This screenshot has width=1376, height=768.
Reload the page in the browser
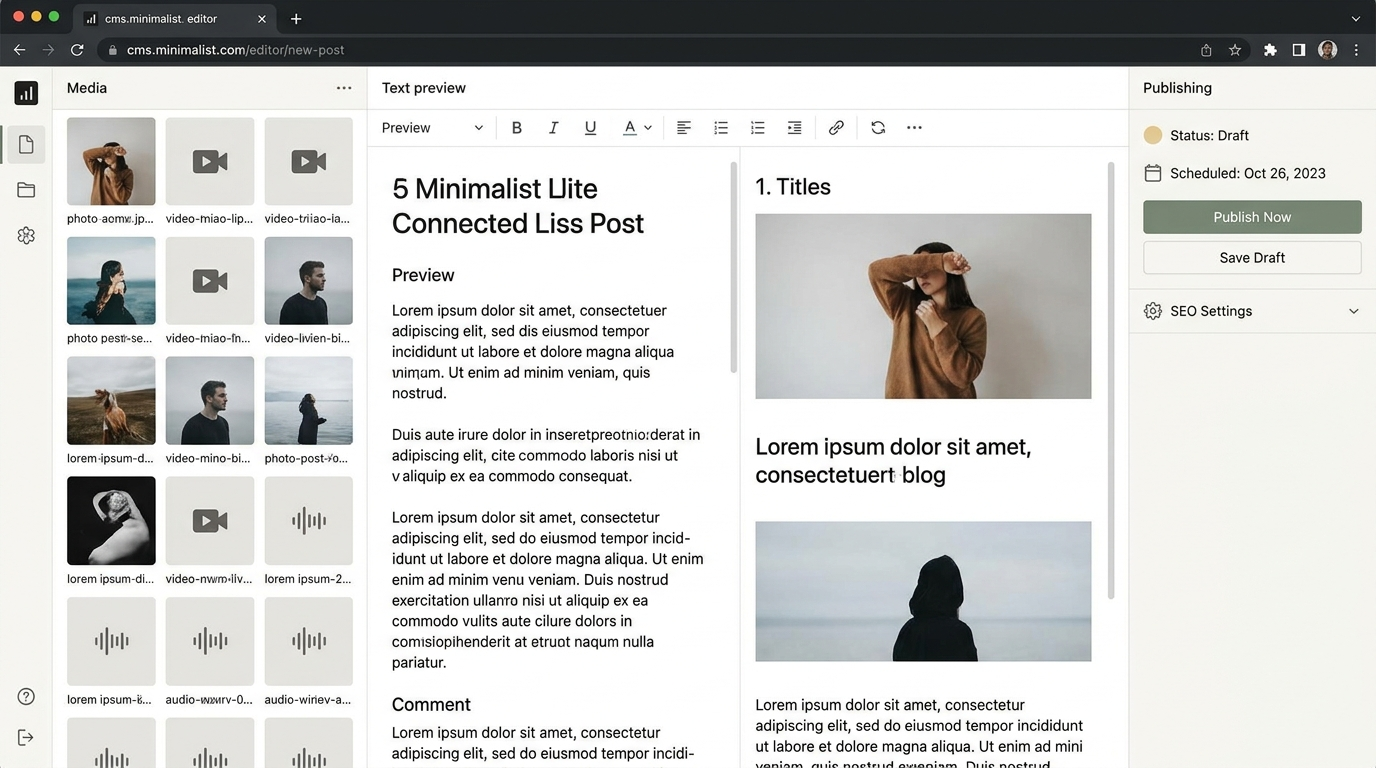pyautogui.click(x=77, y=50)
